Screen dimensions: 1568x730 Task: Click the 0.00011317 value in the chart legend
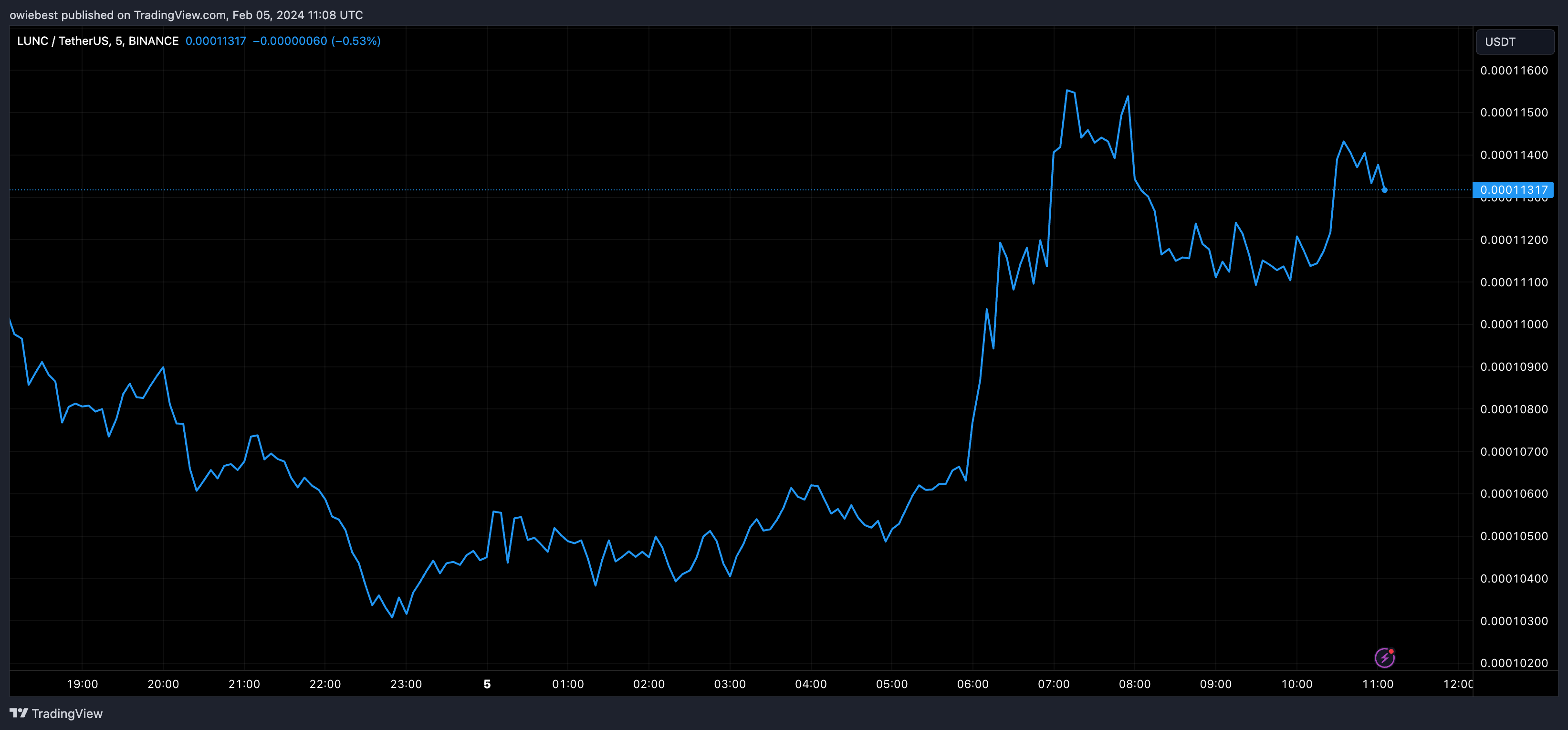[216, 41]
